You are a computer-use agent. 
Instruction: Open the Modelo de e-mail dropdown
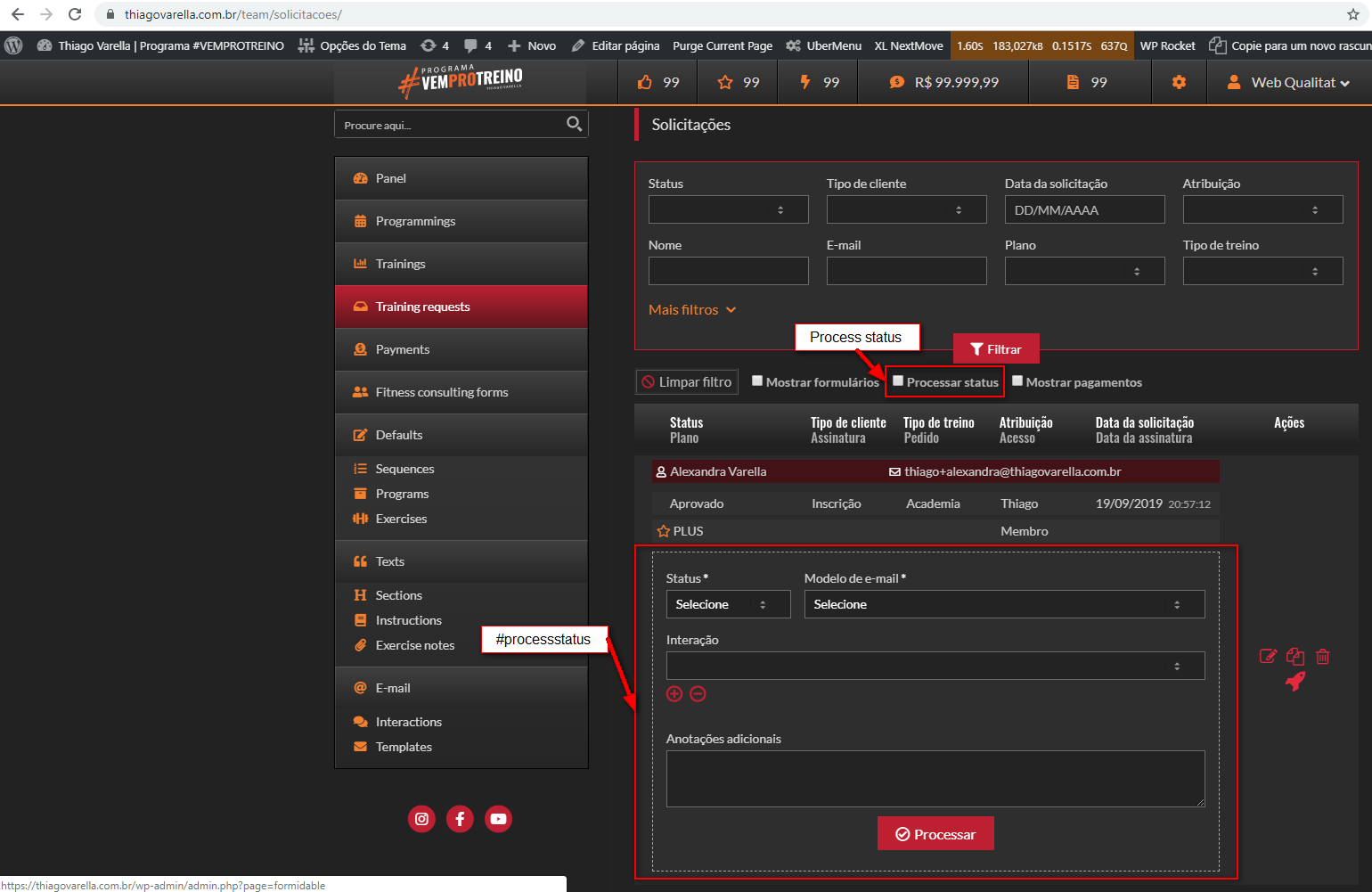pyautogui.click(x=1004, y=604)
